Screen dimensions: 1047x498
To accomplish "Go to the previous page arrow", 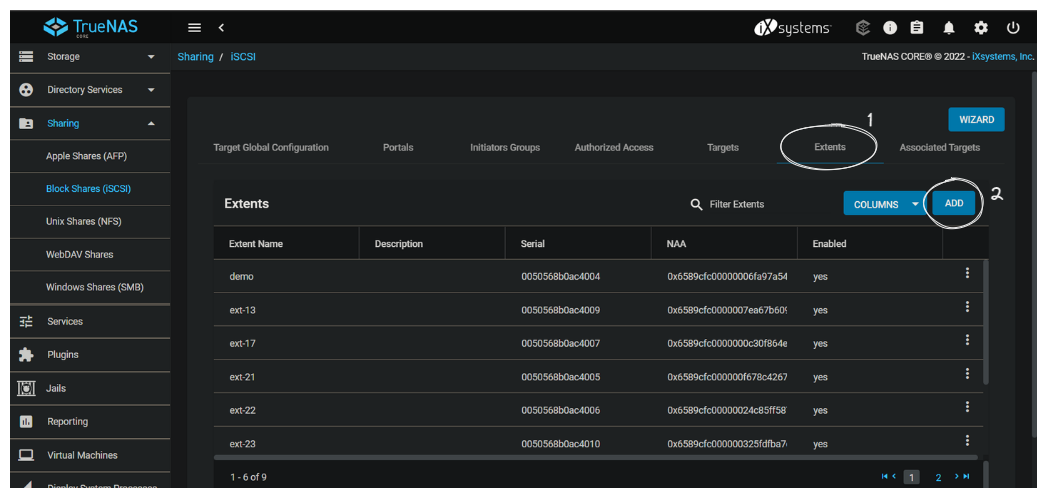I will pyautogui.click(x=894, y=477).
